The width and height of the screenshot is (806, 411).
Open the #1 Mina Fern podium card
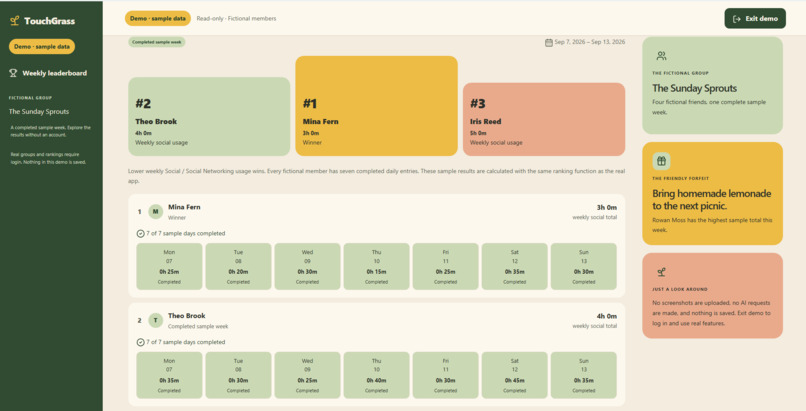(376, 106)
